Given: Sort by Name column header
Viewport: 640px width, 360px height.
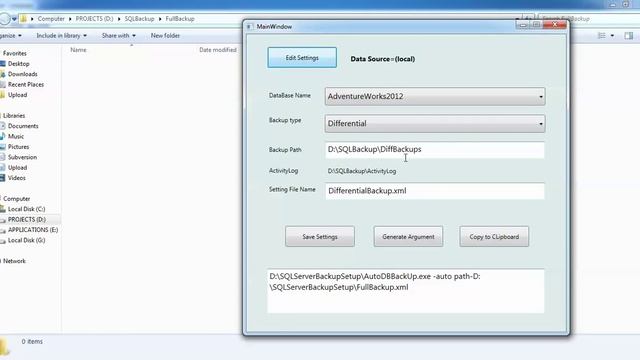Looking at the screenshot, I should point(78,50).
